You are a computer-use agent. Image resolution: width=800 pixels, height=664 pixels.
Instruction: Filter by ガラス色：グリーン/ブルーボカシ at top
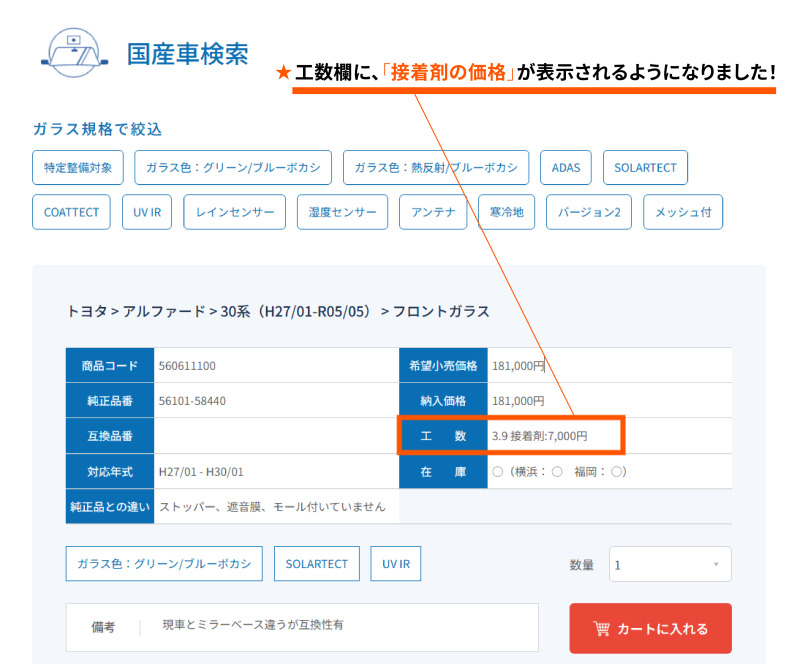(233, 167)
